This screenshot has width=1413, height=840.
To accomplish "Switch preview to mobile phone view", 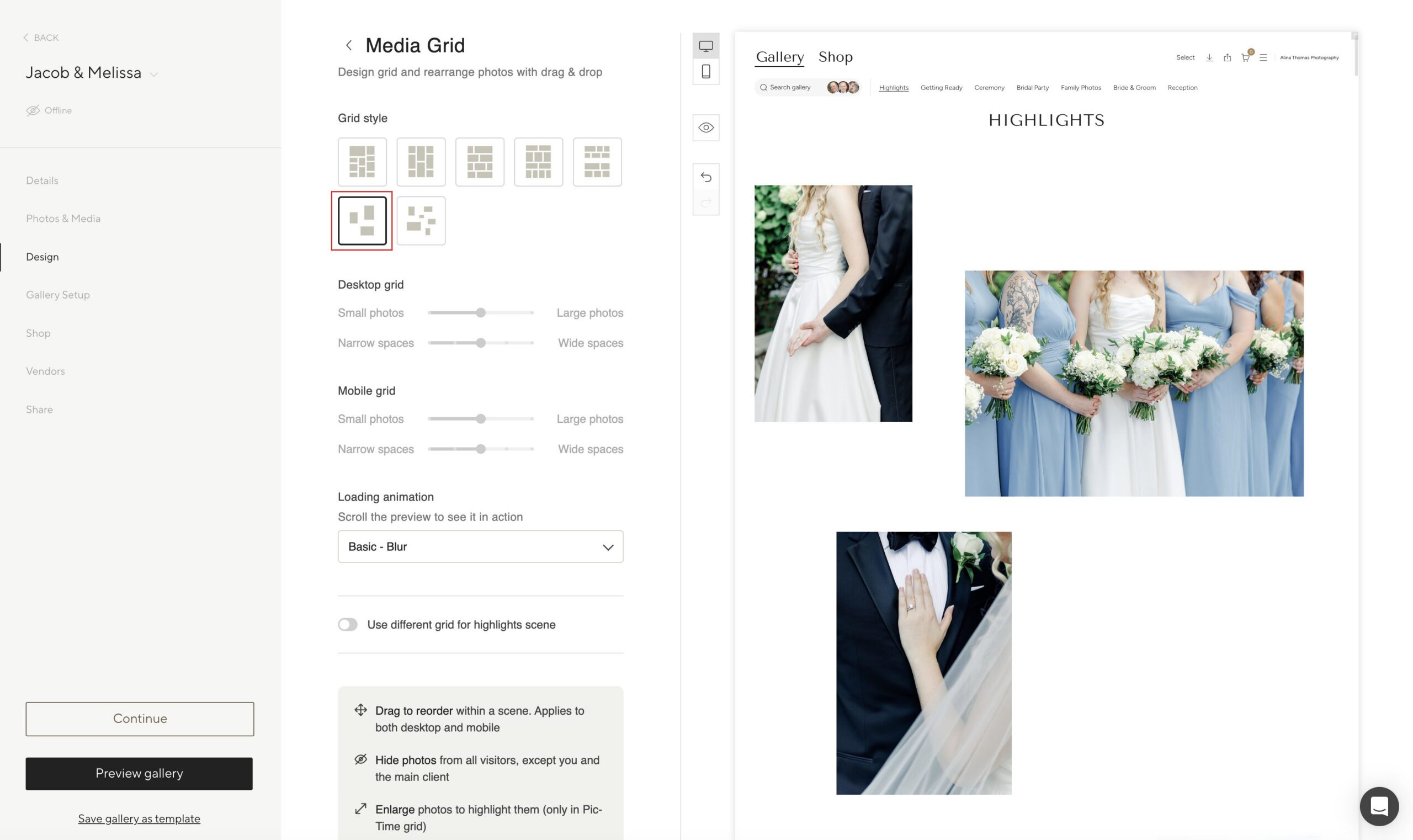I will [x=706, y=71].
